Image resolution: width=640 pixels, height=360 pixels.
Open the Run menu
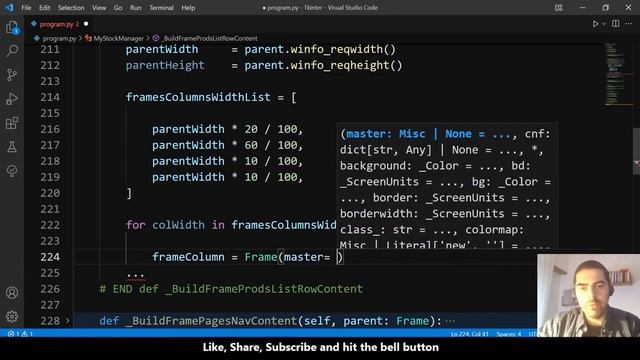(136, 8)
